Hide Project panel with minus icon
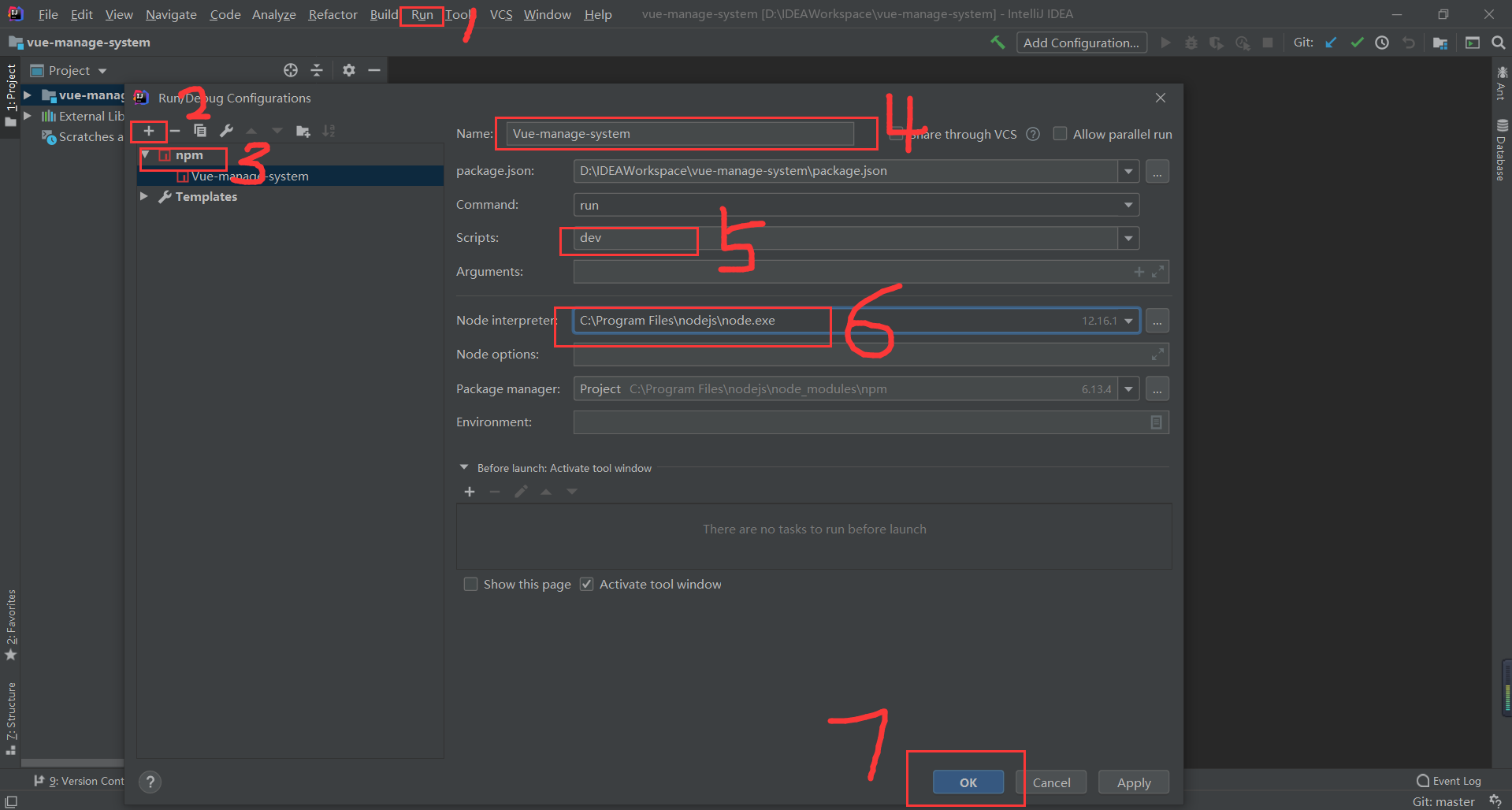The image size is (1512, 810). coord(374,70)
